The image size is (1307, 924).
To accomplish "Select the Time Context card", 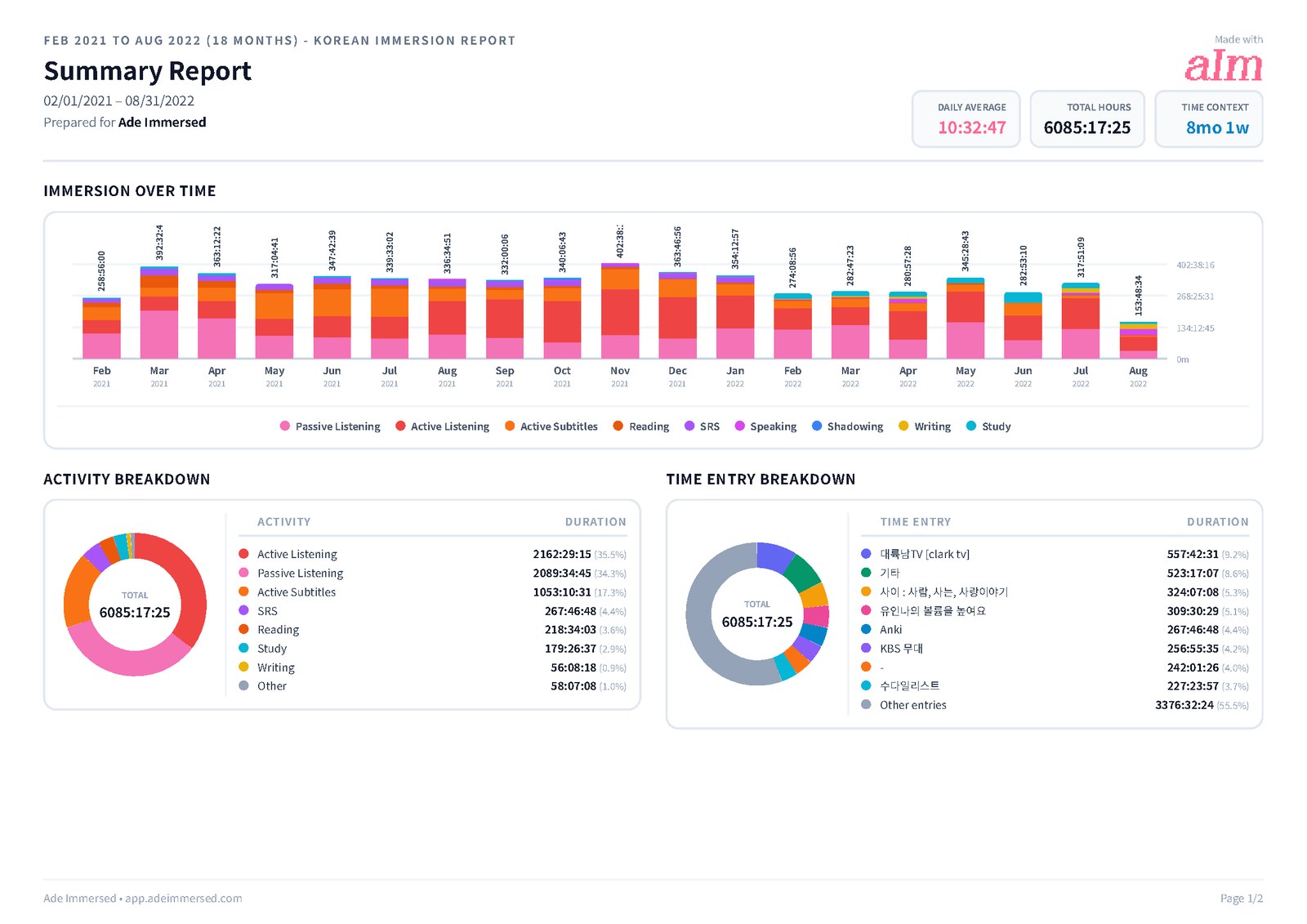I will [x=1209, y=119].
